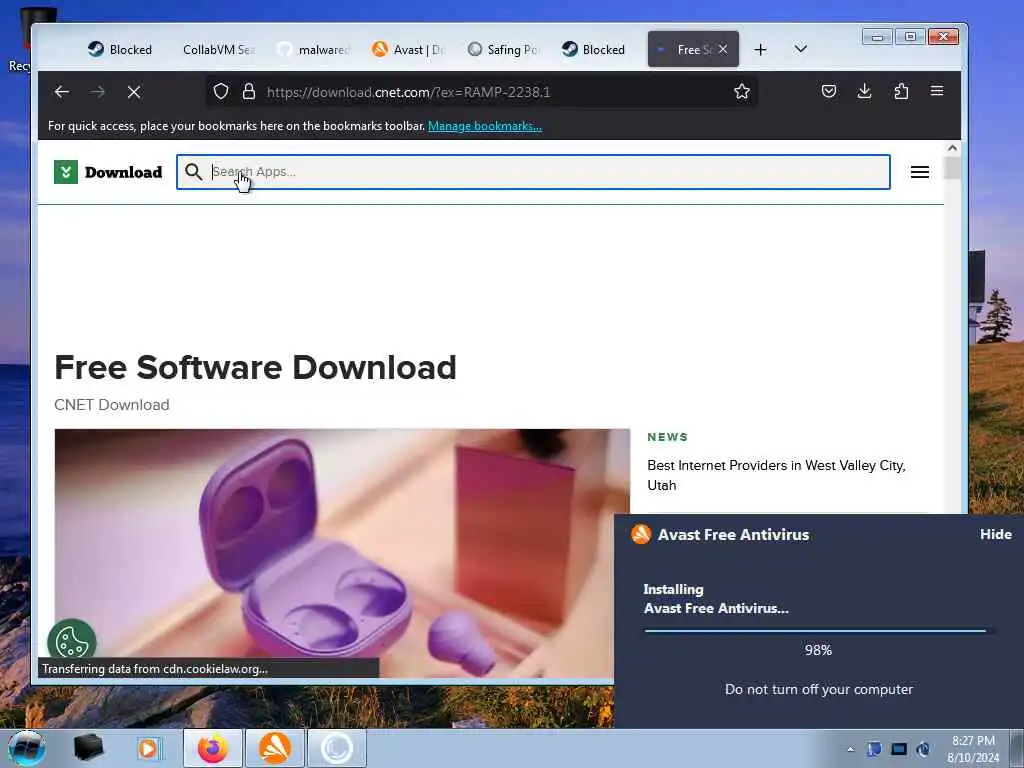
Task: Click the Download wordmark text
Action: [x=123, y=172]
